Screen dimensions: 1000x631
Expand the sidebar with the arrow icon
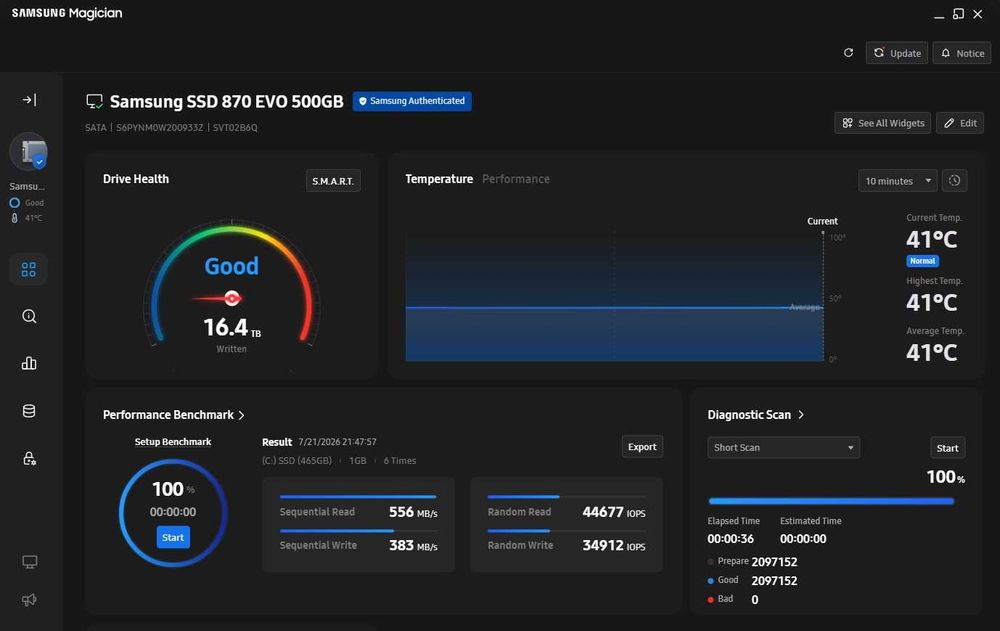click(x=29, y=100)
